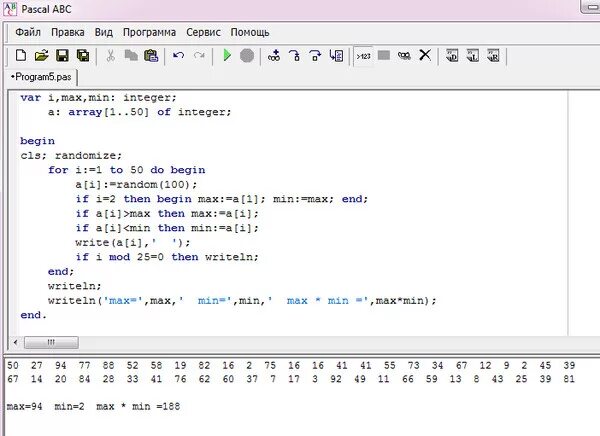This screenshot has height=436, width=600.
Task: Click the 'if a[i]>max then max:=a[i];' line
Action: (x=167, y=214)
